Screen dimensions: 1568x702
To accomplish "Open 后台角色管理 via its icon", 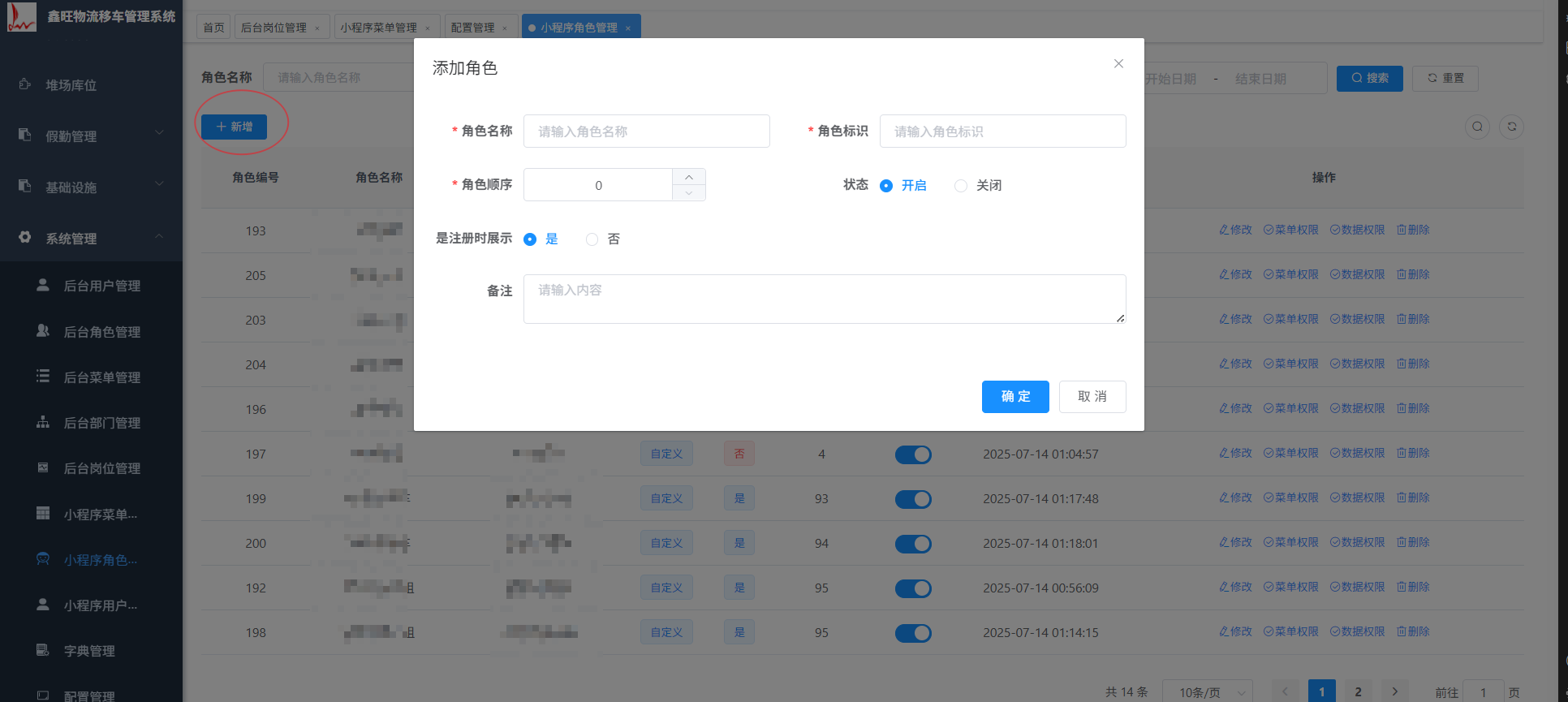I will (x=43, y=330).
